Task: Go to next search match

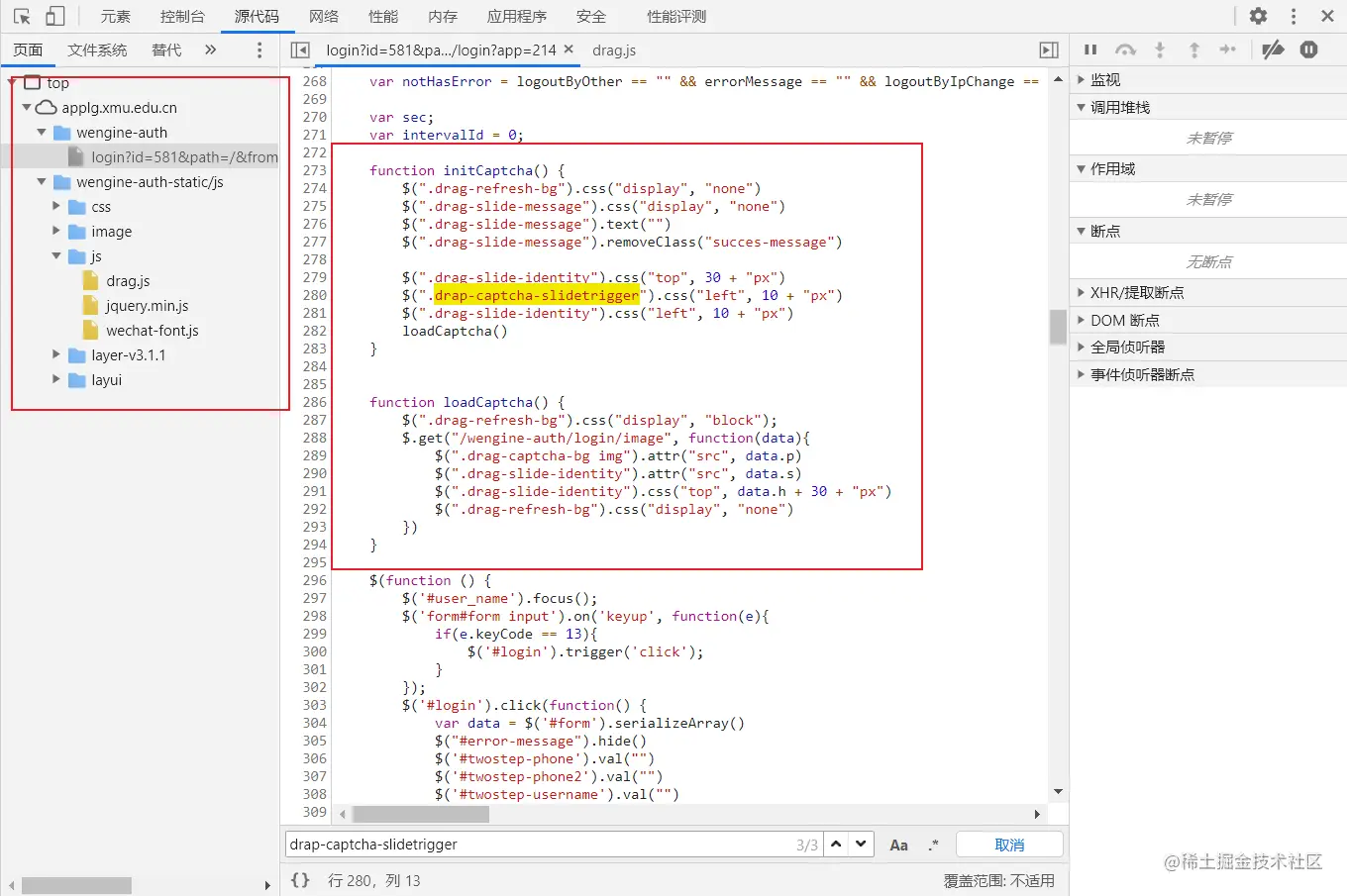Action: pos(862,845)
